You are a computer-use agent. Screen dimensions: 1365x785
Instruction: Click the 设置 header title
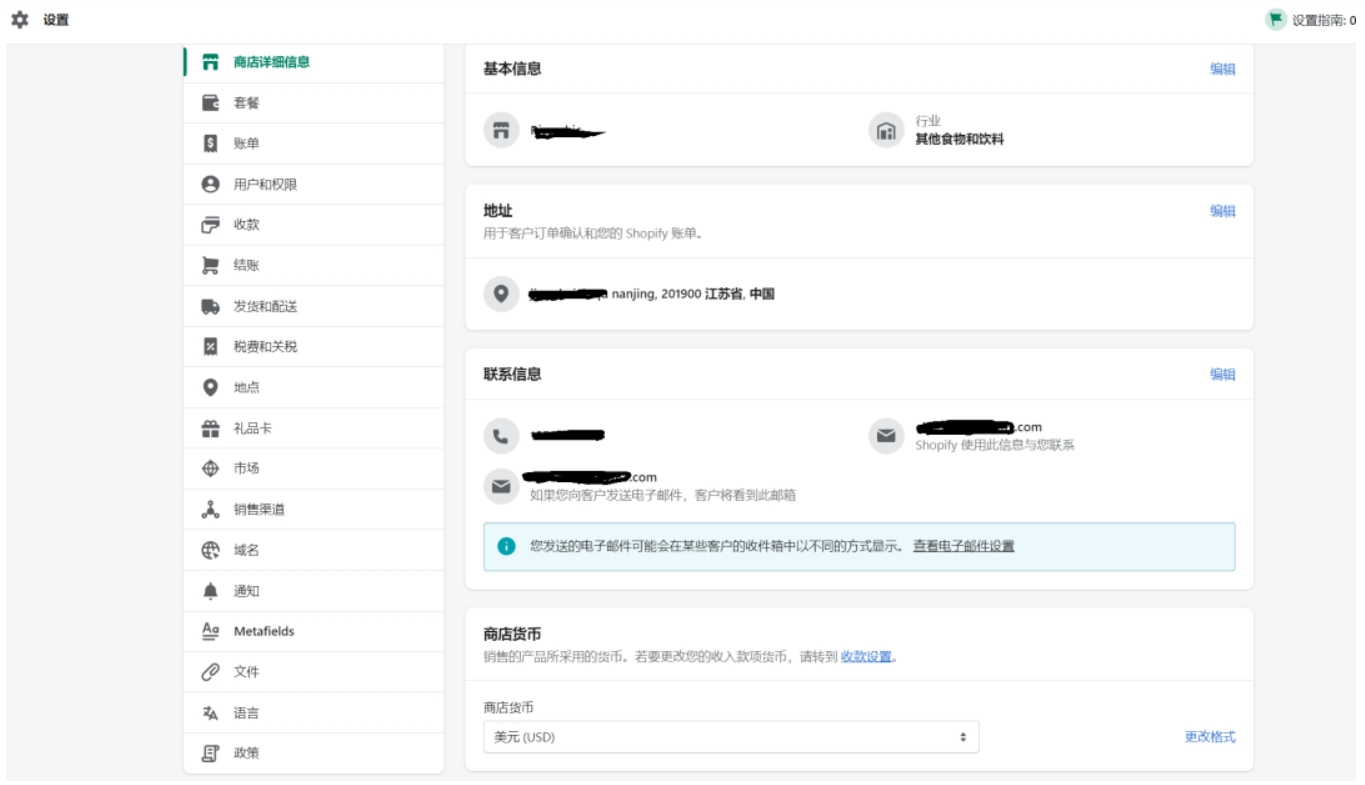point(56,20)
